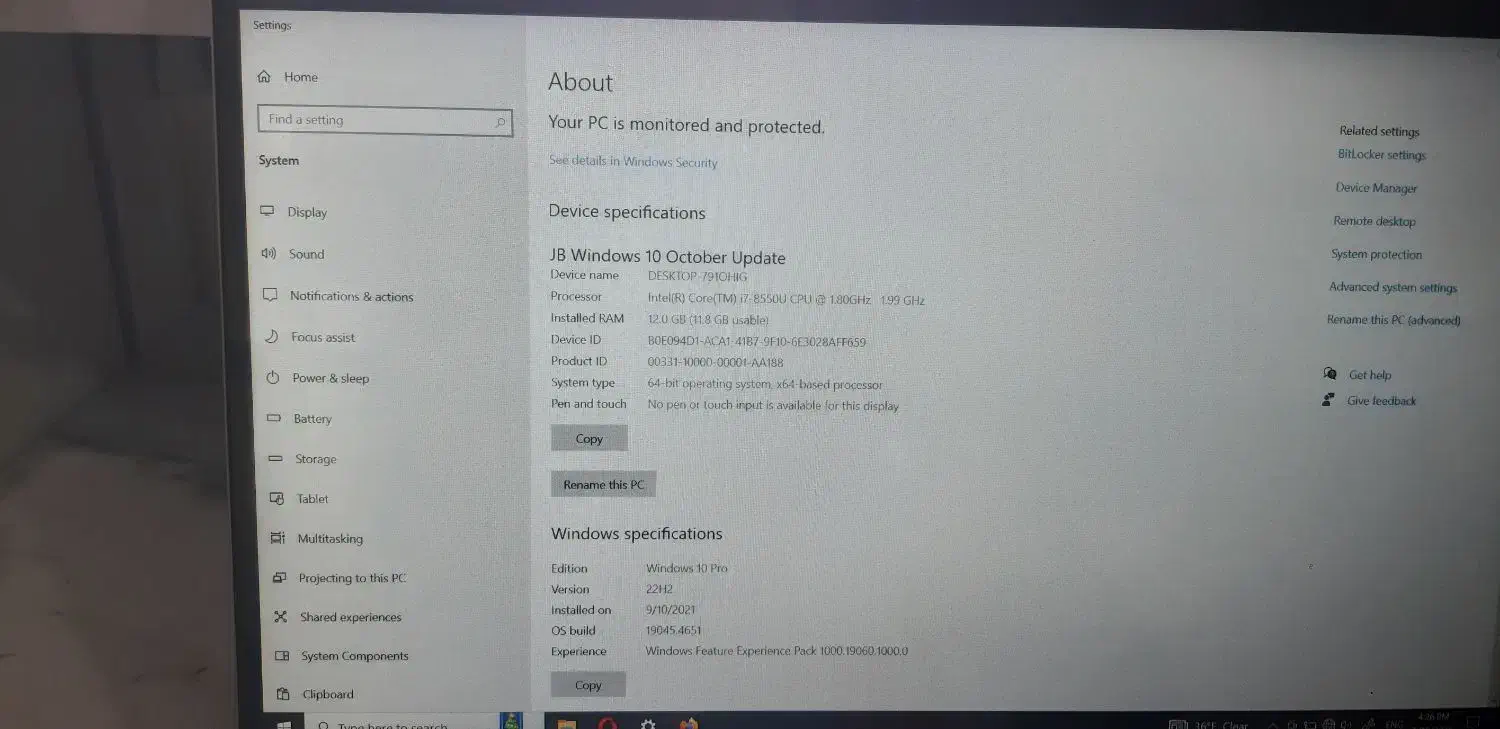
Task: Open Device Manager link
Action: click(1377, 188)
